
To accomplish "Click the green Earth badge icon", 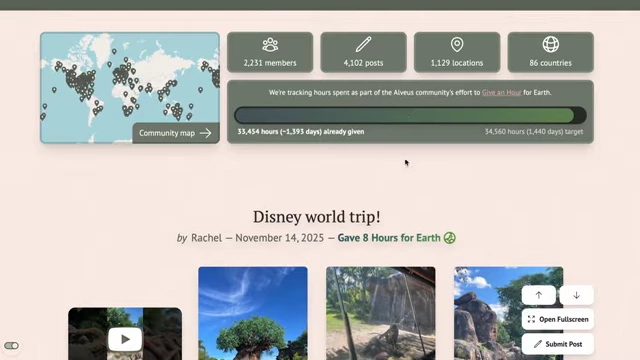I will coord(450,238).
